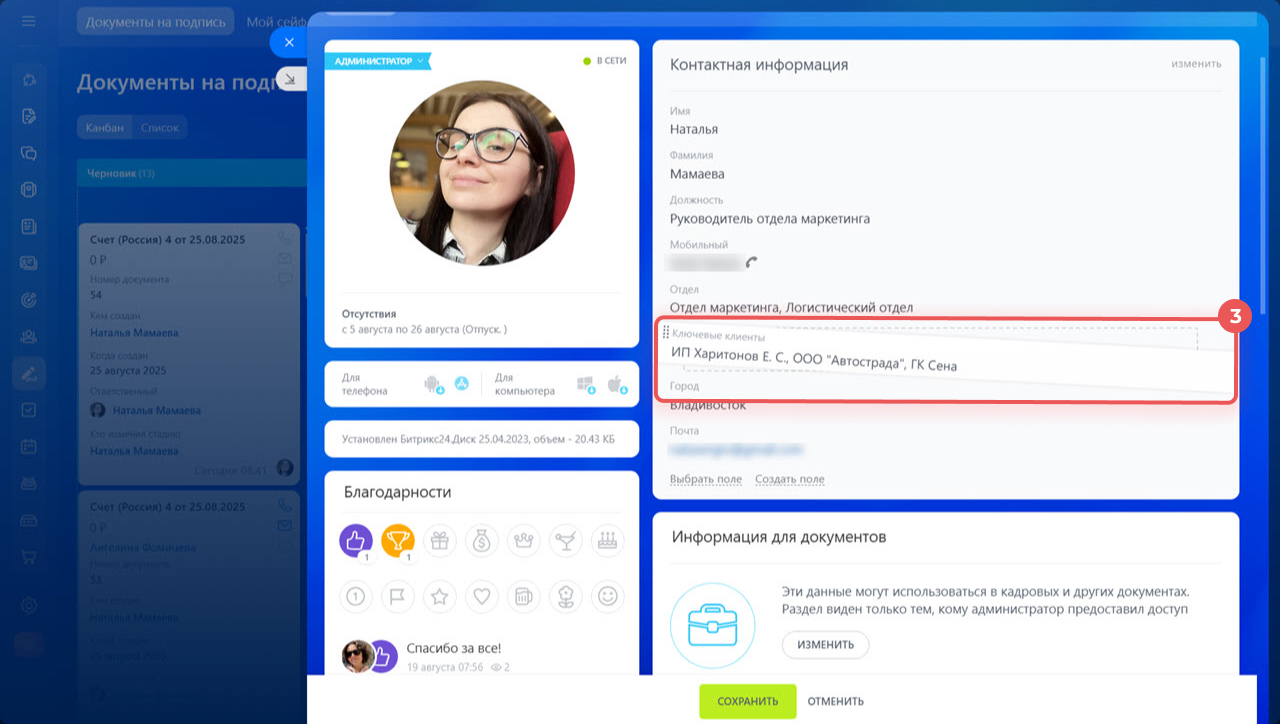The width and height of the screenshot is (1280, 724).
Task: Select the number one gratitude badge
Action: (x=356, y=597)
